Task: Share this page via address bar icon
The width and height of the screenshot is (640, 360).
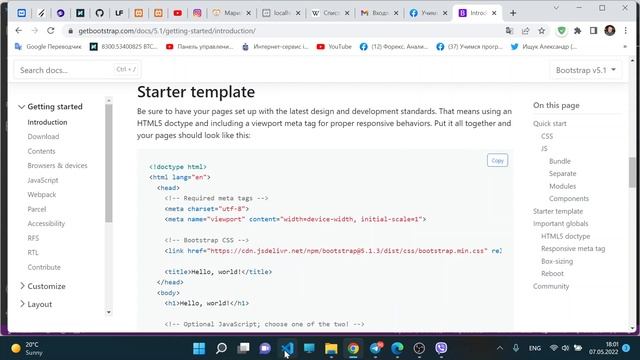Action: [x=525, y=31]
